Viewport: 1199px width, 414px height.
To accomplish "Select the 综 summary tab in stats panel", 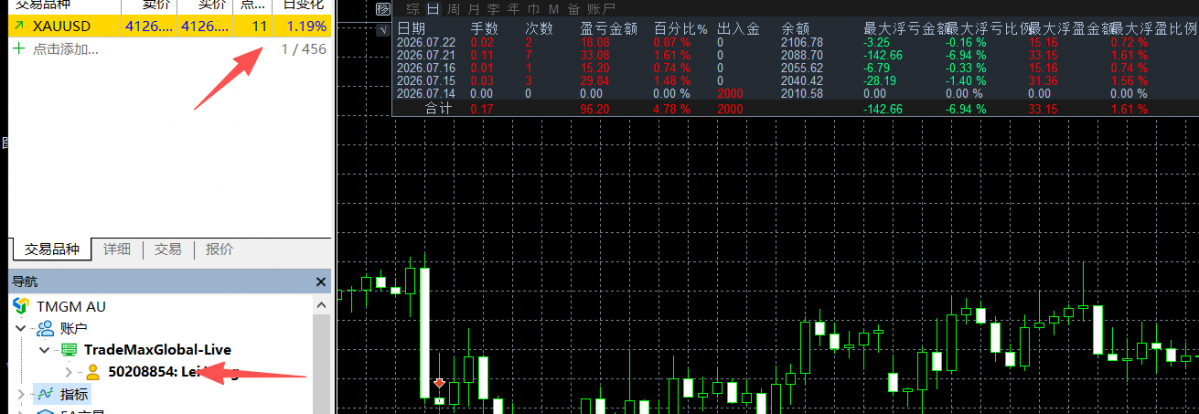I will coord(413,9).
